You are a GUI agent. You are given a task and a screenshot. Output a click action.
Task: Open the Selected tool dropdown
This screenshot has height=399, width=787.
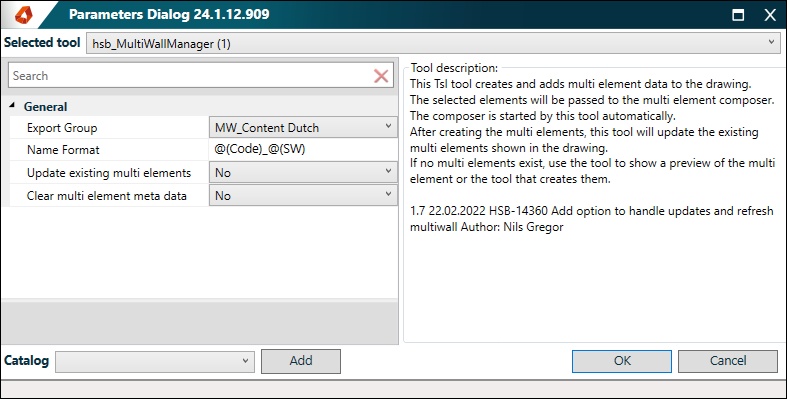[x=433, y=43]
